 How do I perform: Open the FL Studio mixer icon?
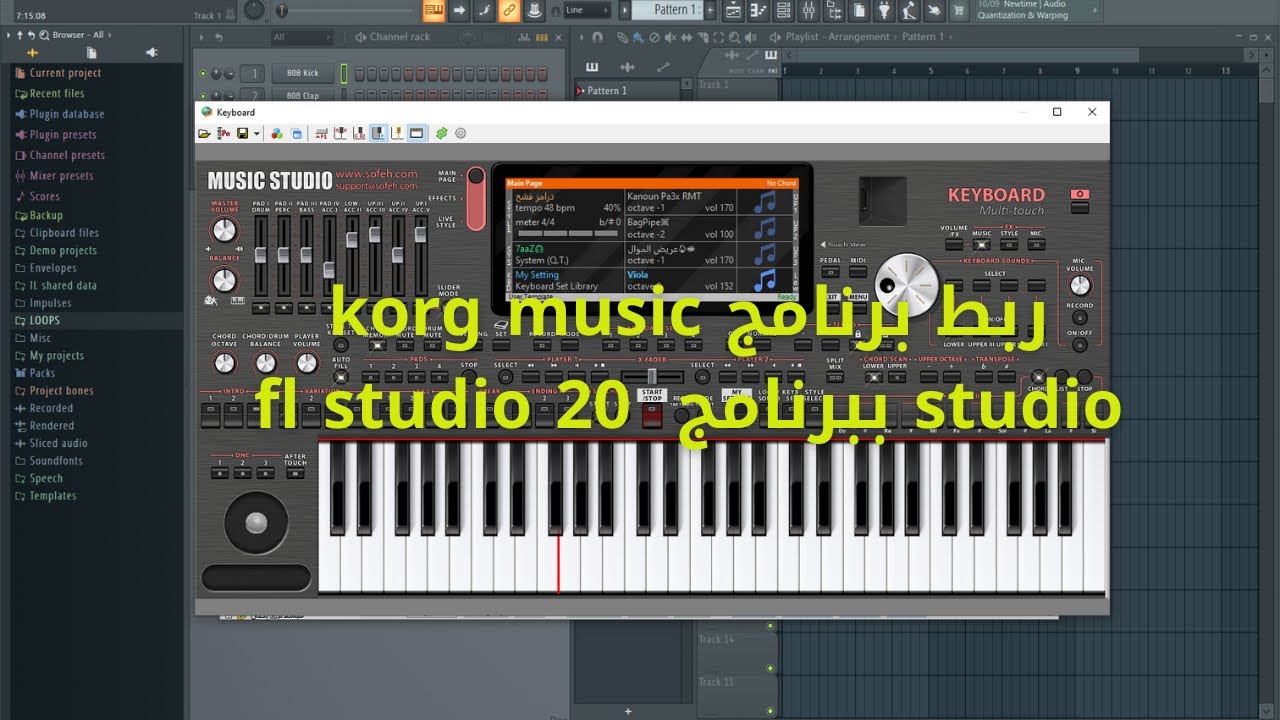coord(809,10)
